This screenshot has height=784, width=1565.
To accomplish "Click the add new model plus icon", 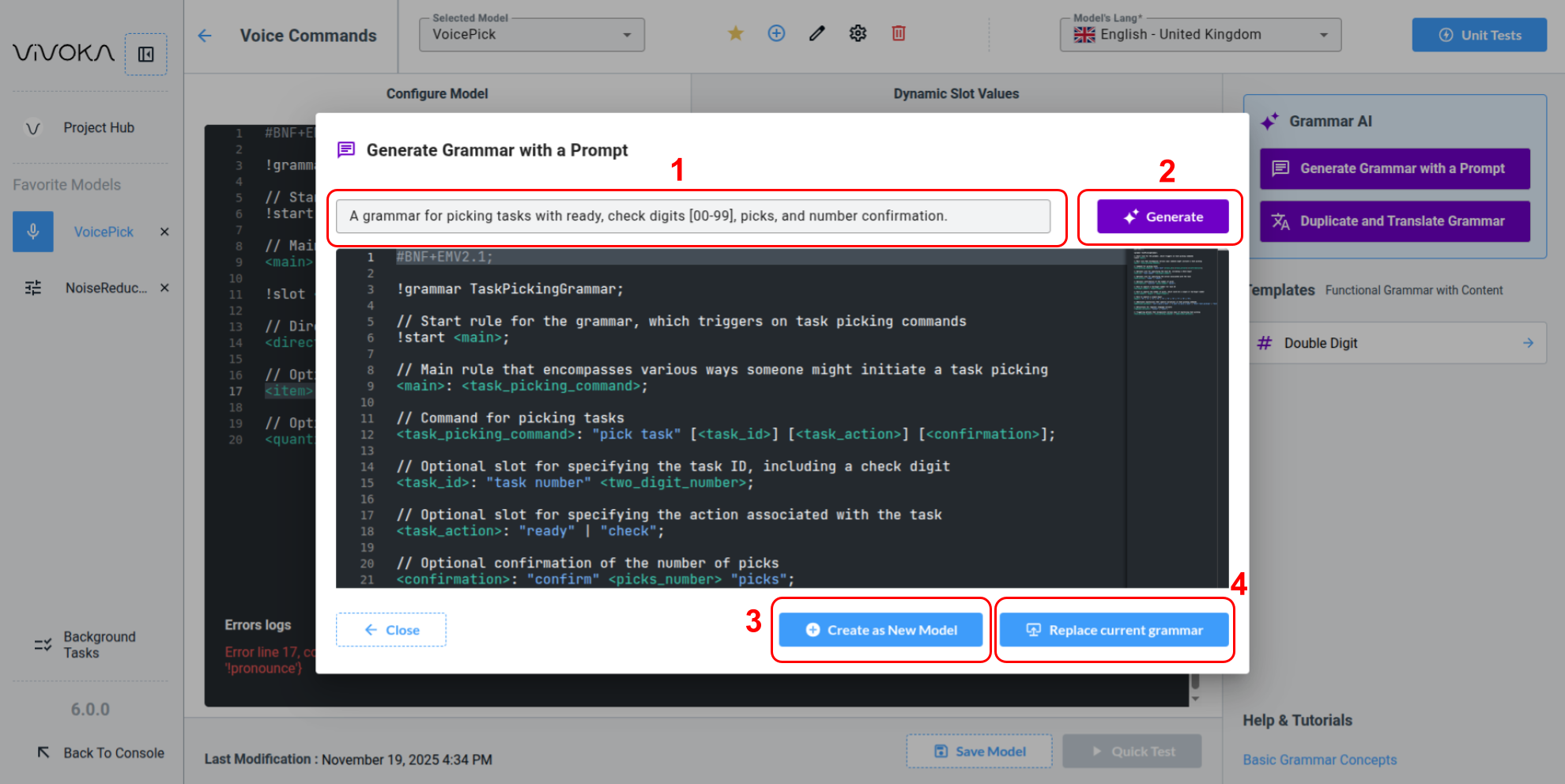I will click(x=776, y=33).
